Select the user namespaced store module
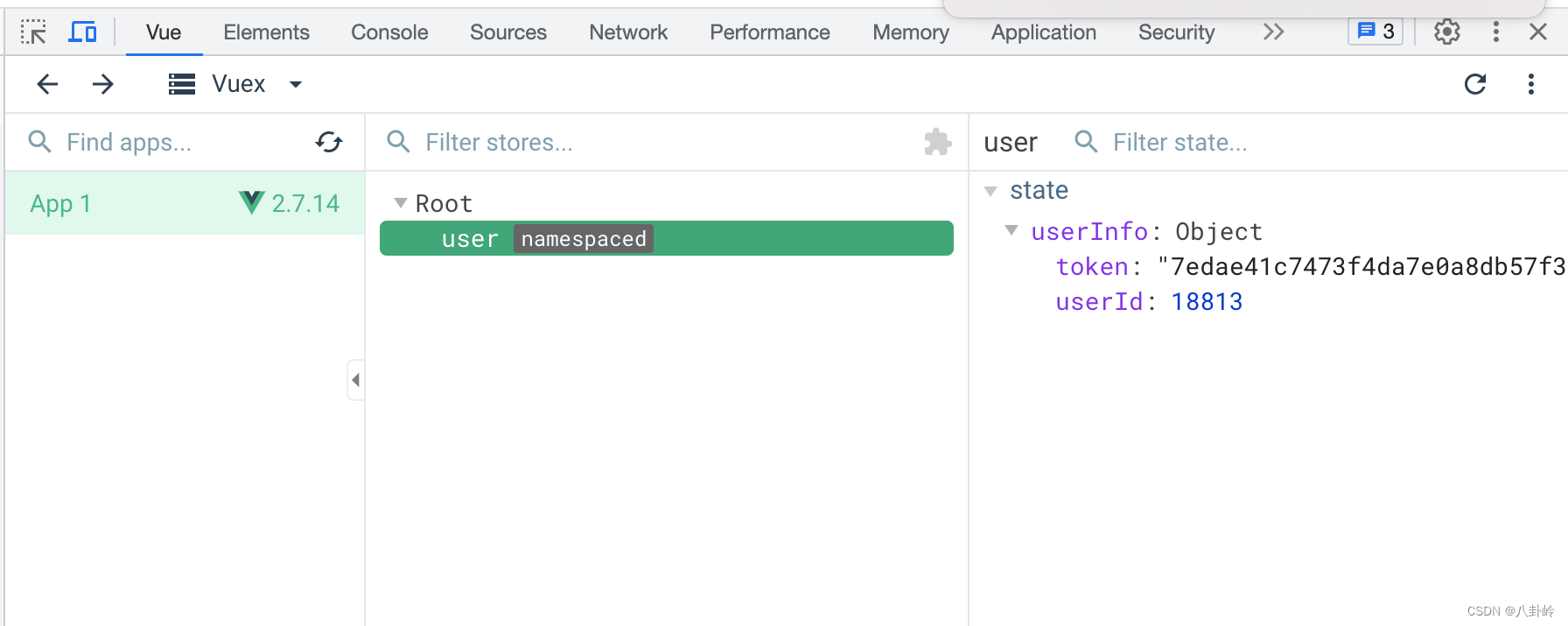The height and width of the screenshot is (626, 1568). [665, 239]
